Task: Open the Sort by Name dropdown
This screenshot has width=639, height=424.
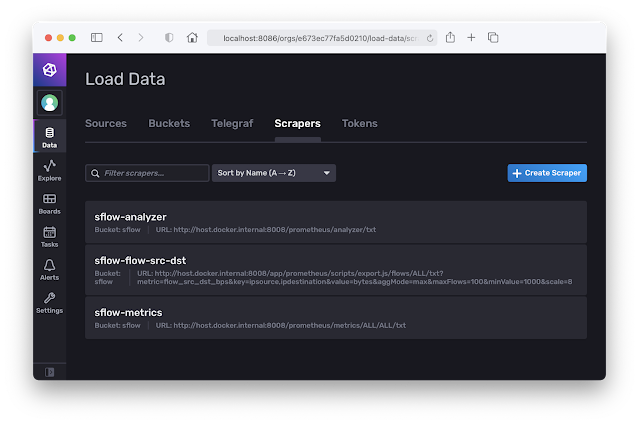Action: click(x=273, y=173)
